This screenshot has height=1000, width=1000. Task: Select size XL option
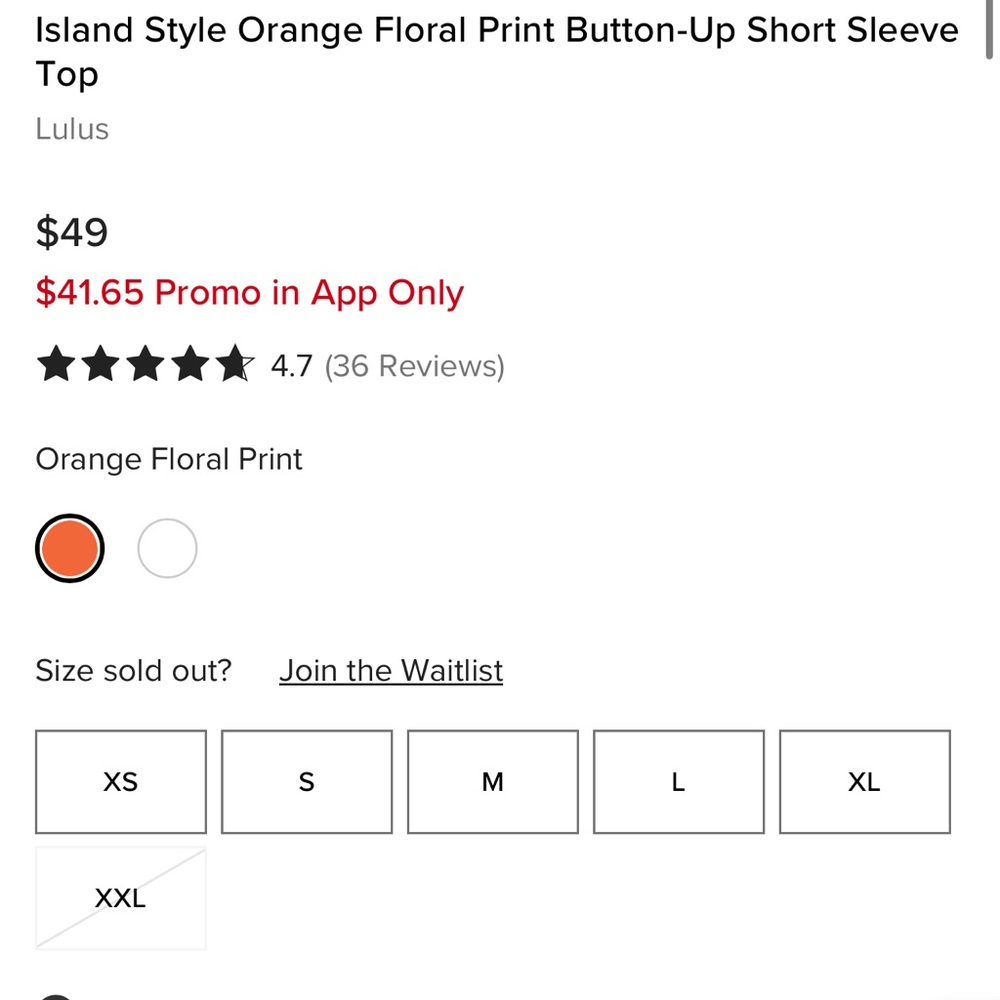[865, 782]
